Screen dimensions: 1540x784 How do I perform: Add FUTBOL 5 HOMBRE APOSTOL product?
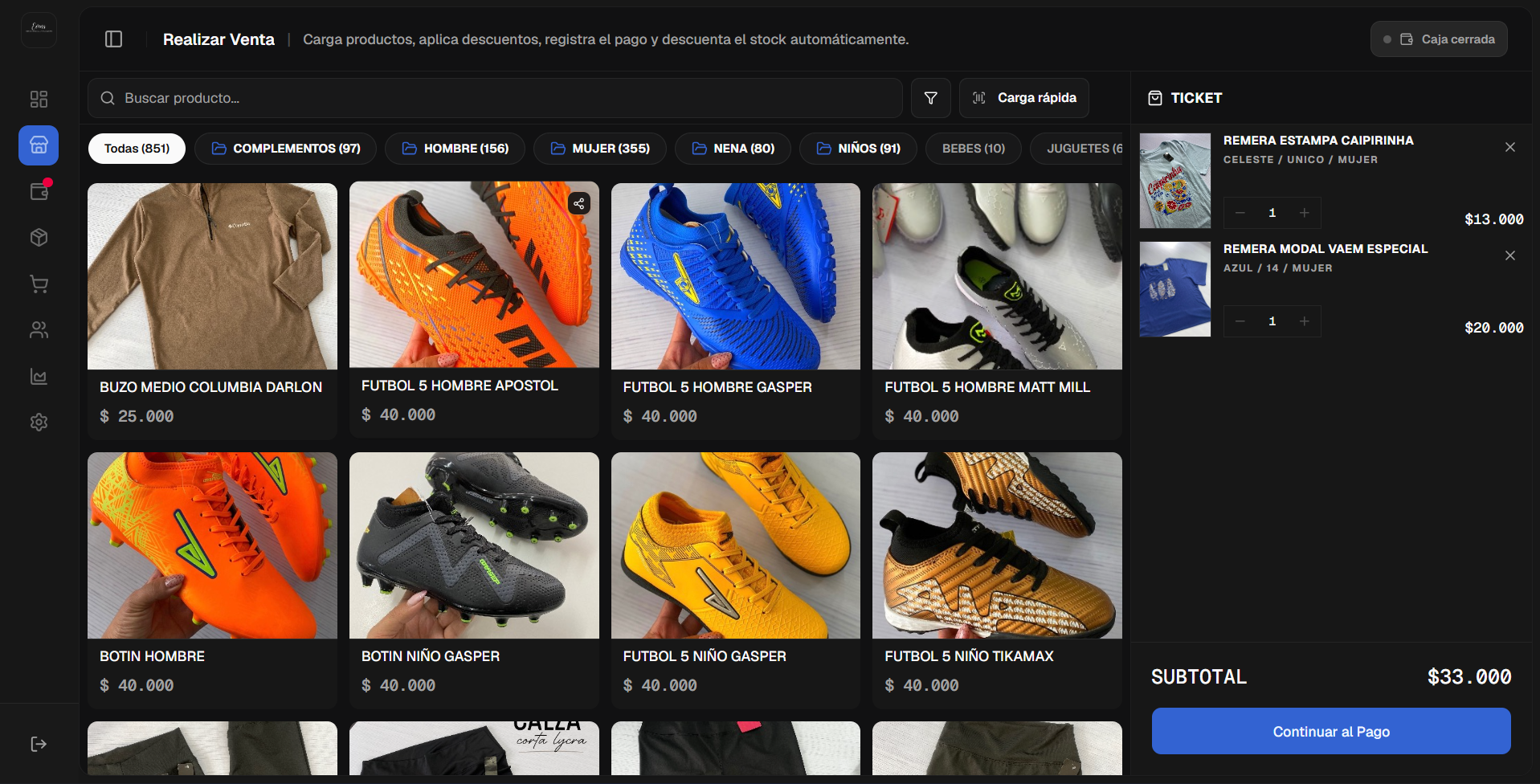474,309
